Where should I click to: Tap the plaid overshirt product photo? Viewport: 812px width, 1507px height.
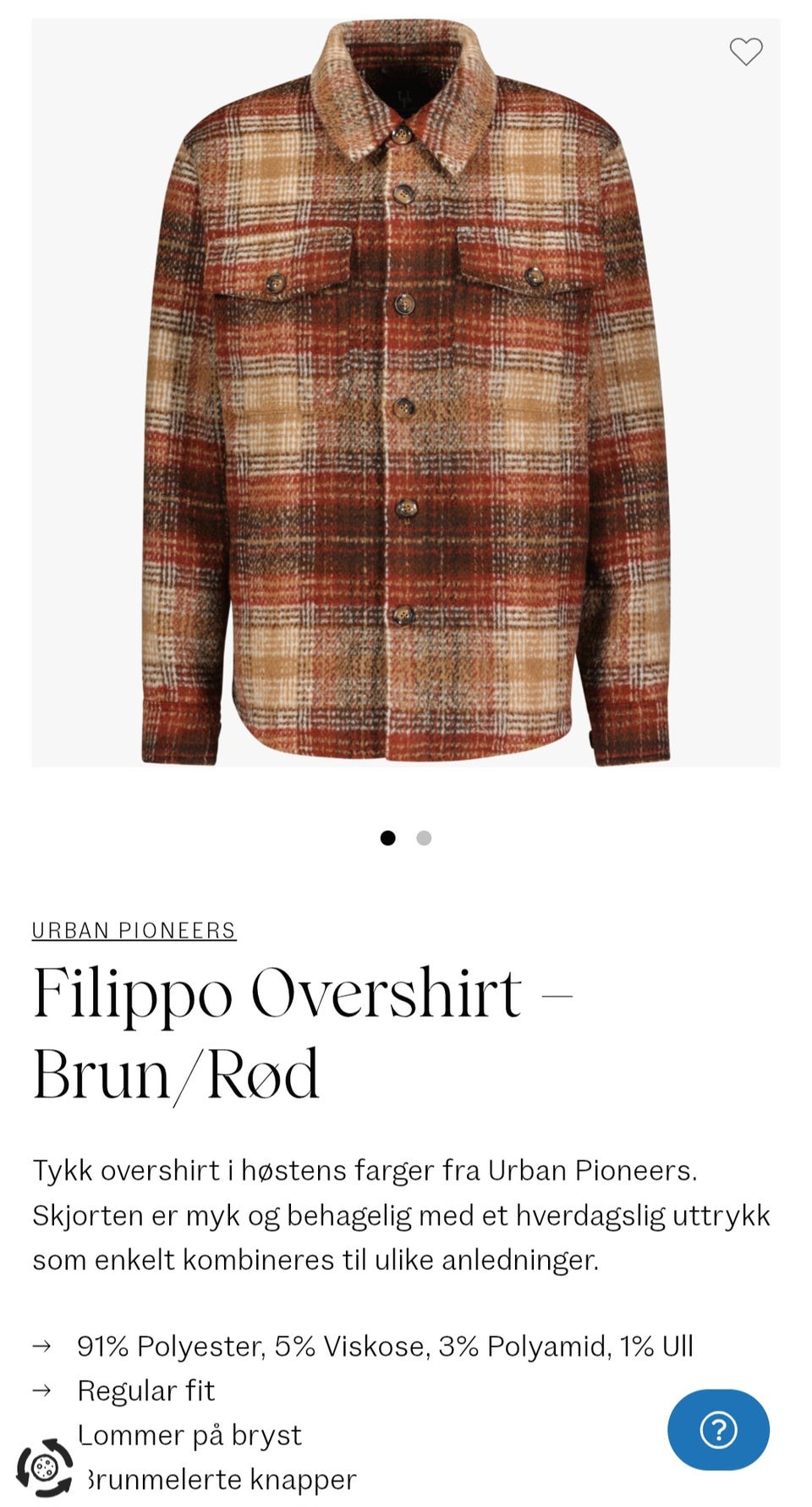[406, 393]
